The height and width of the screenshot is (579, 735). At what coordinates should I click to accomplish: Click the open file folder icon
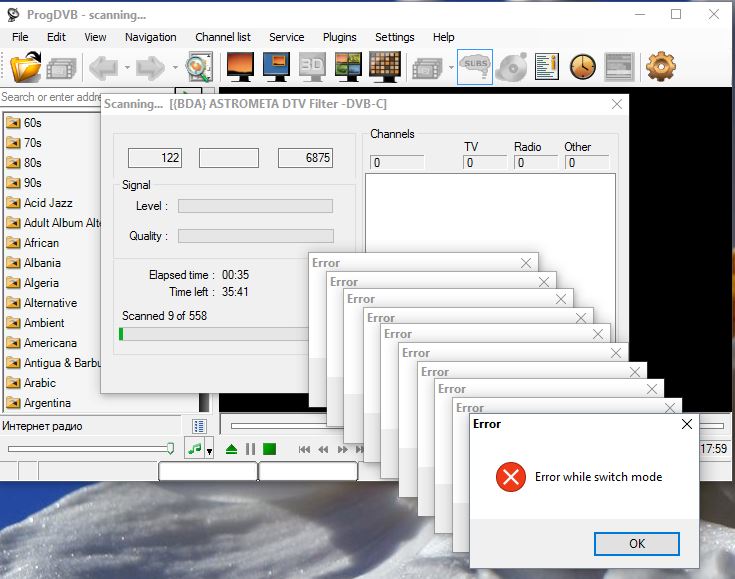pyautogui.click(x=25, y=67)
